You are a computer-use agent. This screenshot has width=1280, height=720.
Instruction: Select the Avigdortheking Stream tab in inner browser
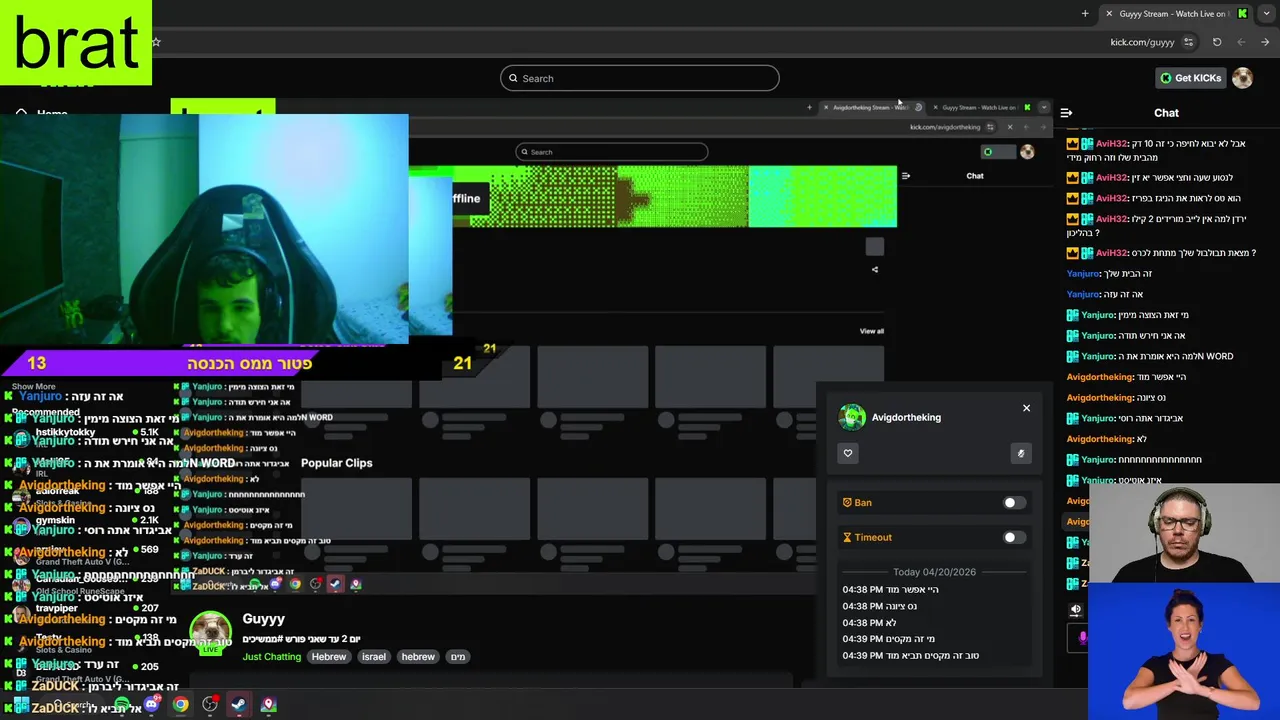[870, 107]
